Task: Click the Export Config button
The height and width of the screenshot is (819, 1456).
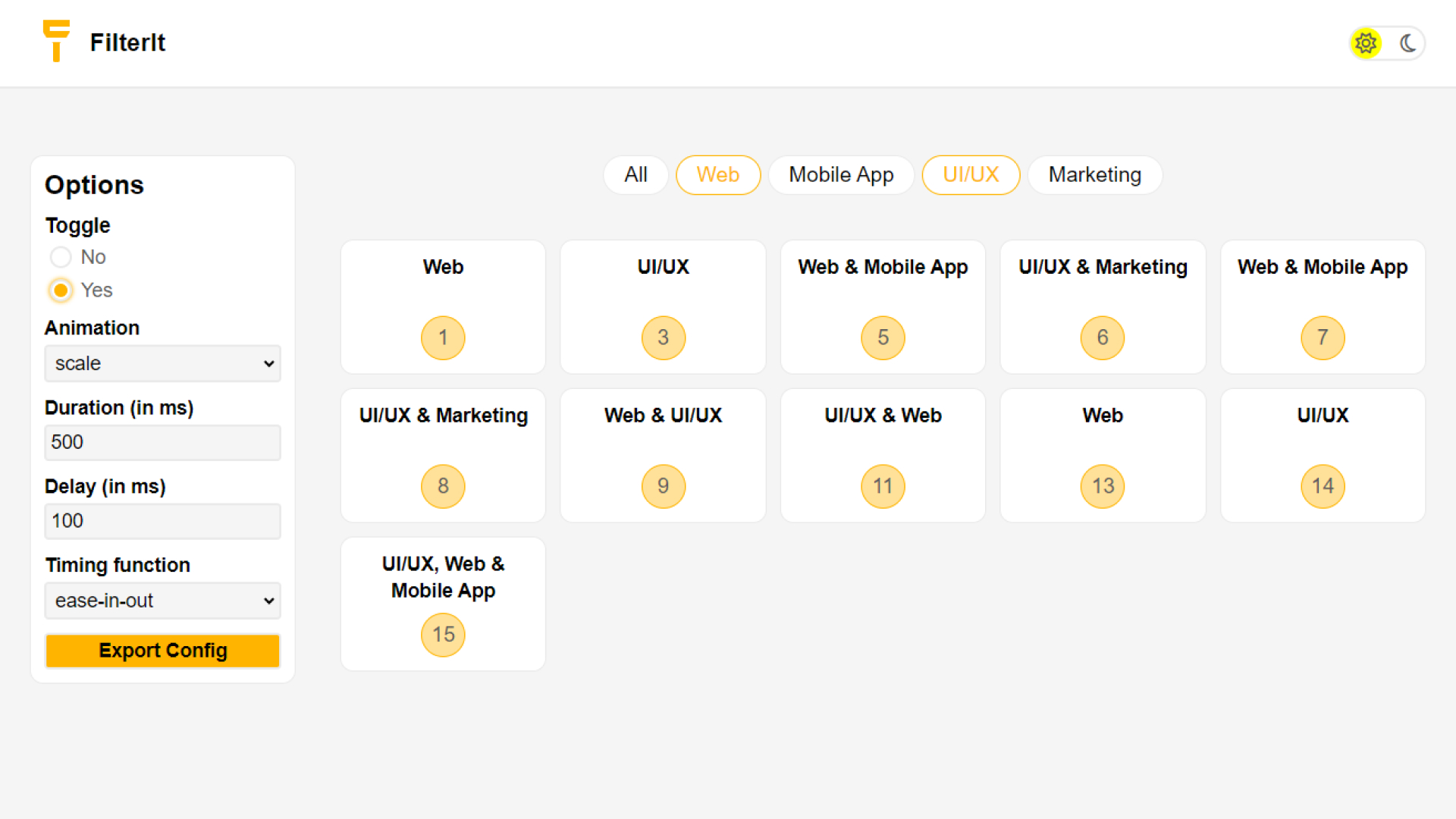Action: click(162, 651)
